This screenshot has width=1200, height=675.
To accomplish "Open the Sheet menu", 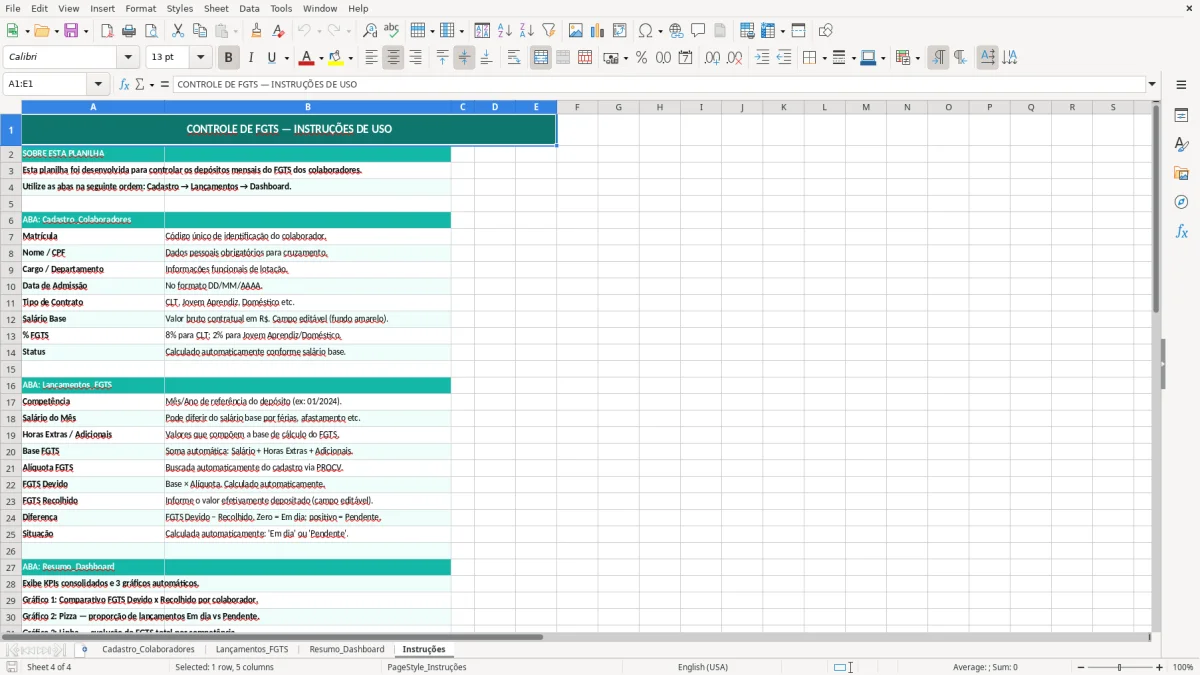I will (216, 8).
